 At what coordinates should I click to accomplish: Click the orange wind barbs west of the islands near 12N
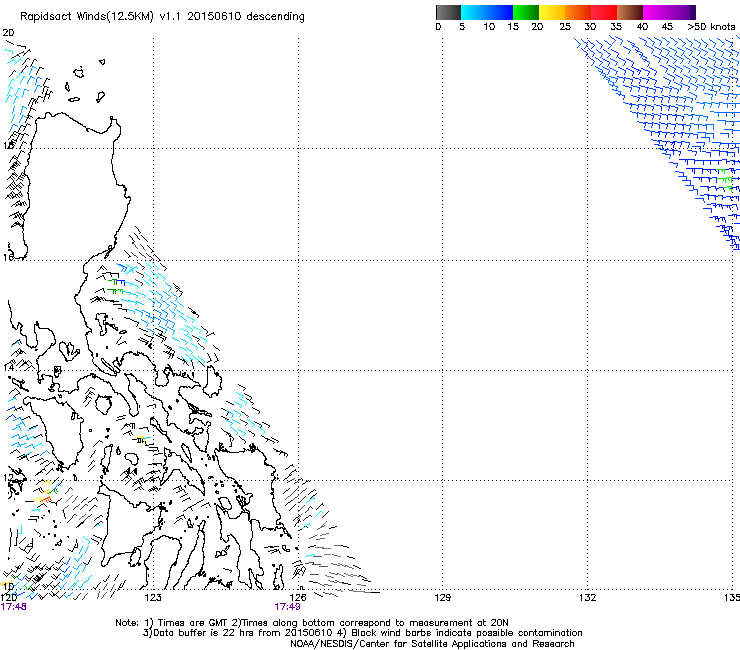(x=45, y=498)
